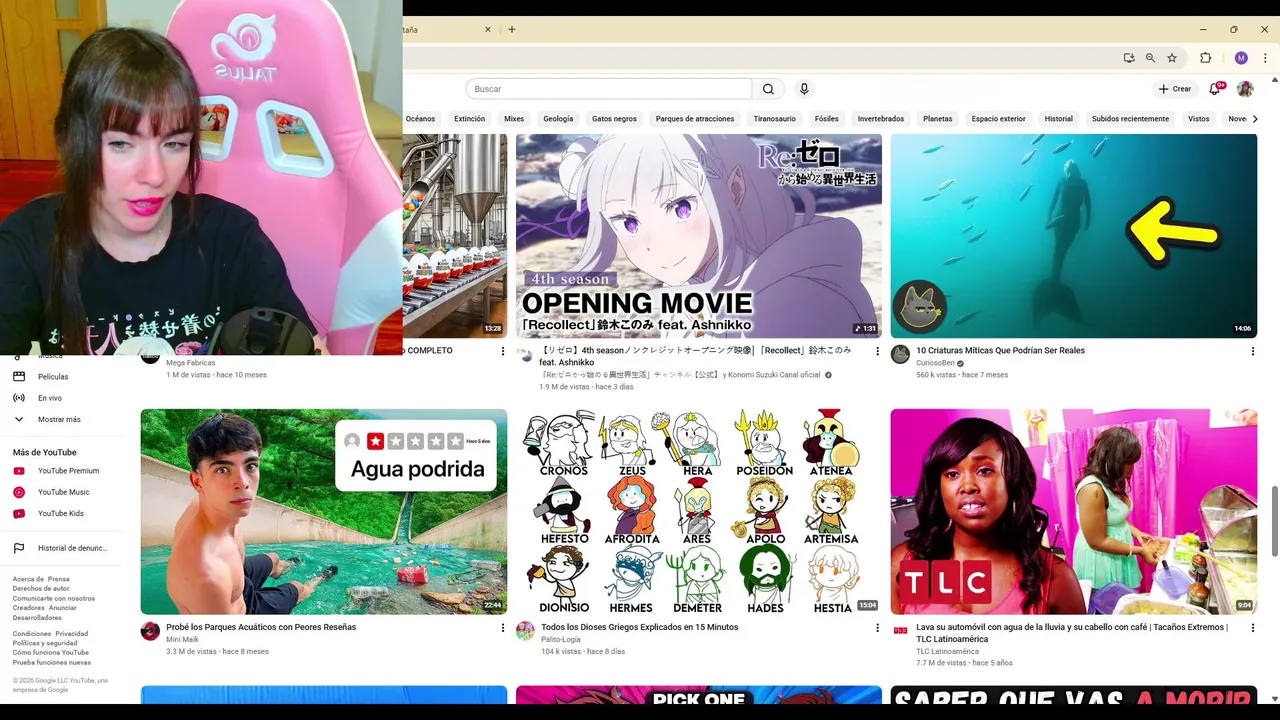Open options menu for Mega Fabricas video

point(503,351)
